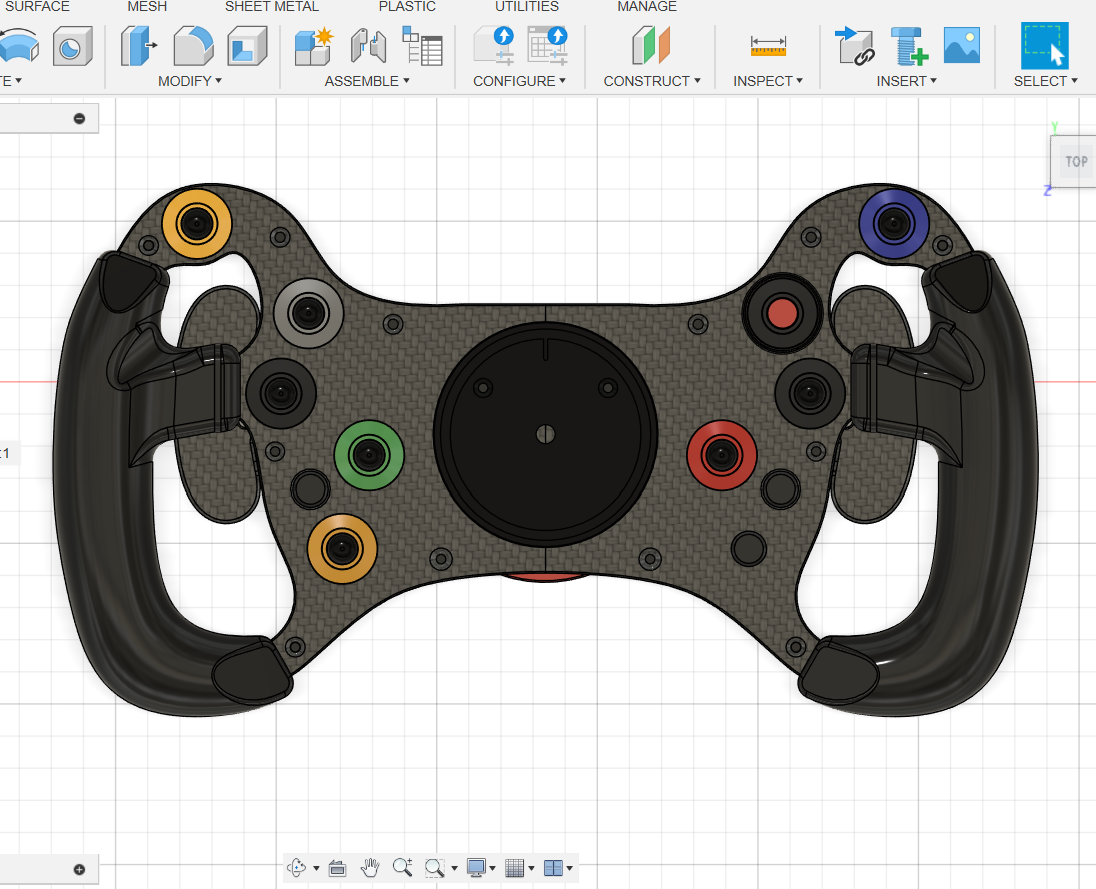1096x889 pixels.
Task: Select the Shell tool icon
Action: click(x=247, y=45)
